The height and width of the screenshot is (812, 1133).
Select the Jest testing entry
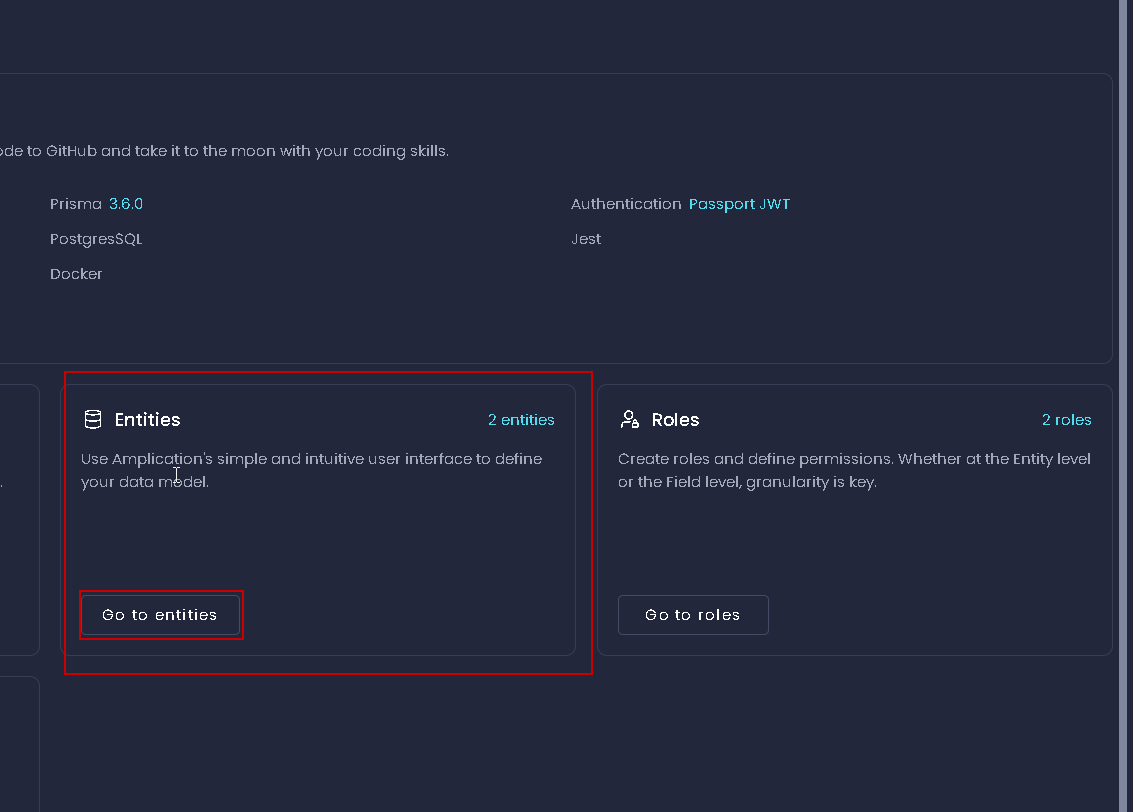point(586,238)
